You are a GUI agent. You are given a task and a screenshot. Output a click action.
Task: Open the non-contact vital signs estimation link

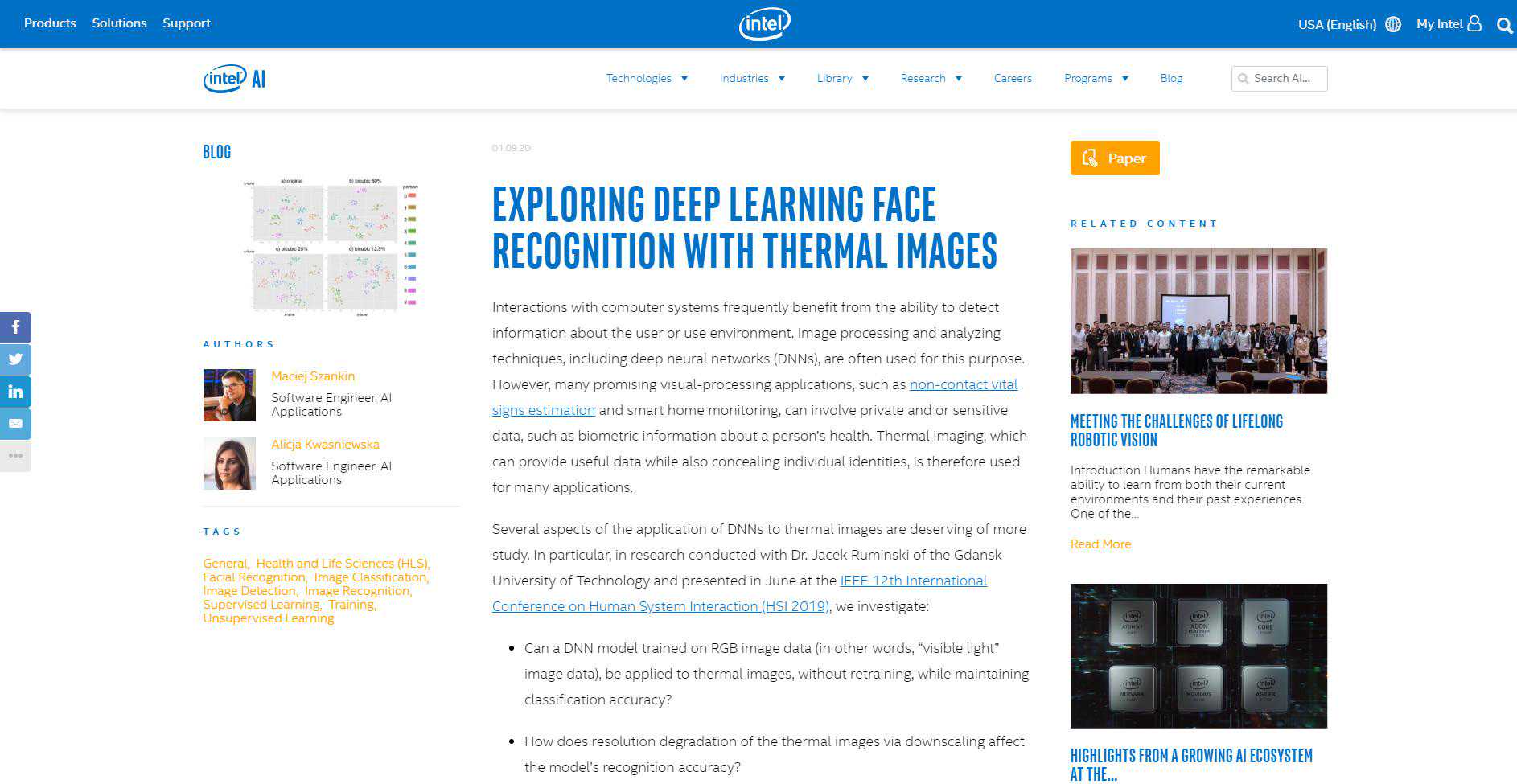pyautogui.click(x=963, y=385)
